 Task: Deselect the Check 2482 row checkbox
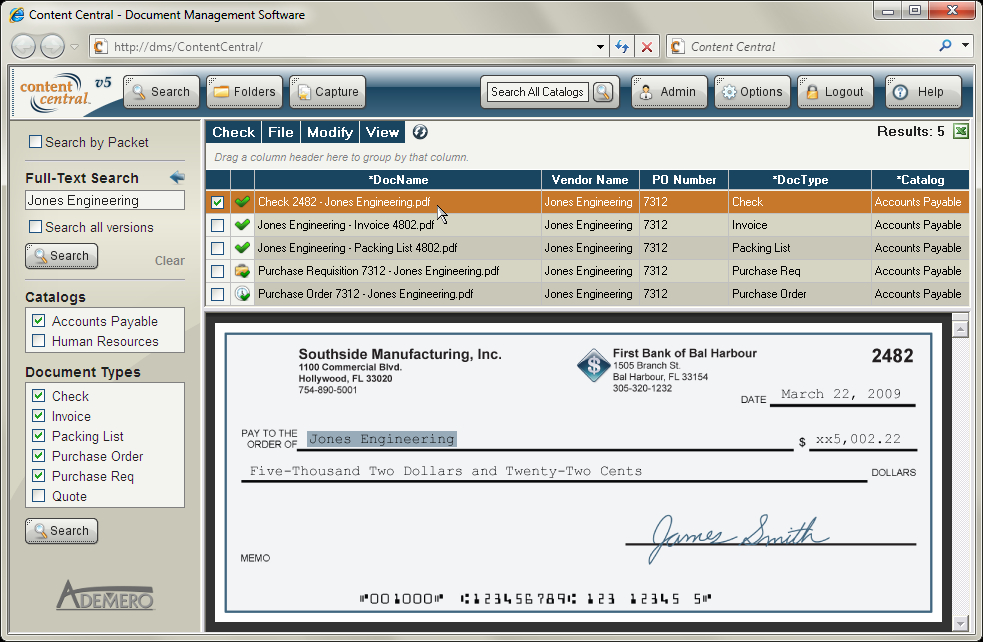(218, 202)
